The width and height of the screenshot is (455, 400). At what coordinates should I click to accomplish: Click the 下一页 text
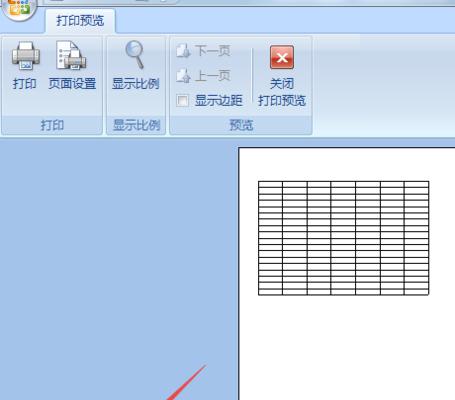213,51
